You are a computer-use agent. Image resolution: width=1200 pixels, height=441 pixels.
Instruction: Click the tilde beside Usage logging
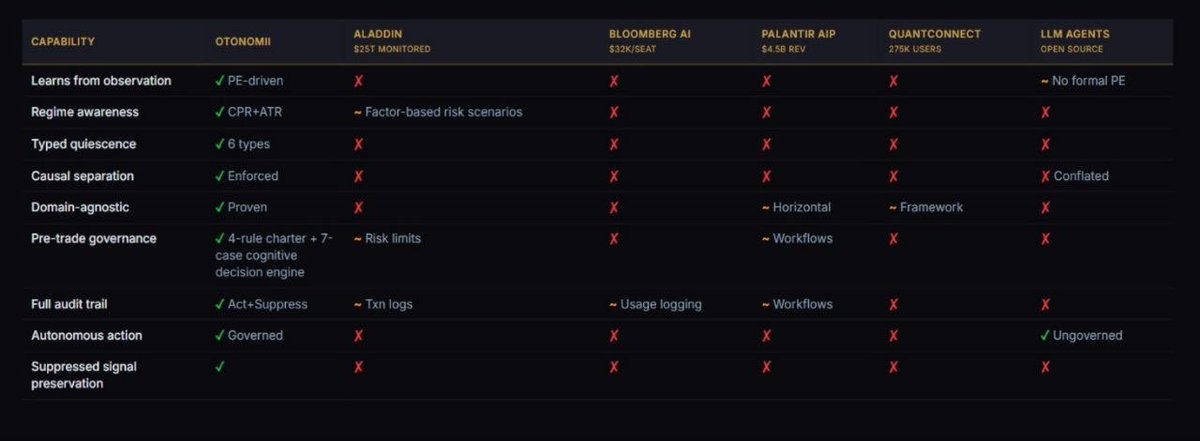click(612, 304)
